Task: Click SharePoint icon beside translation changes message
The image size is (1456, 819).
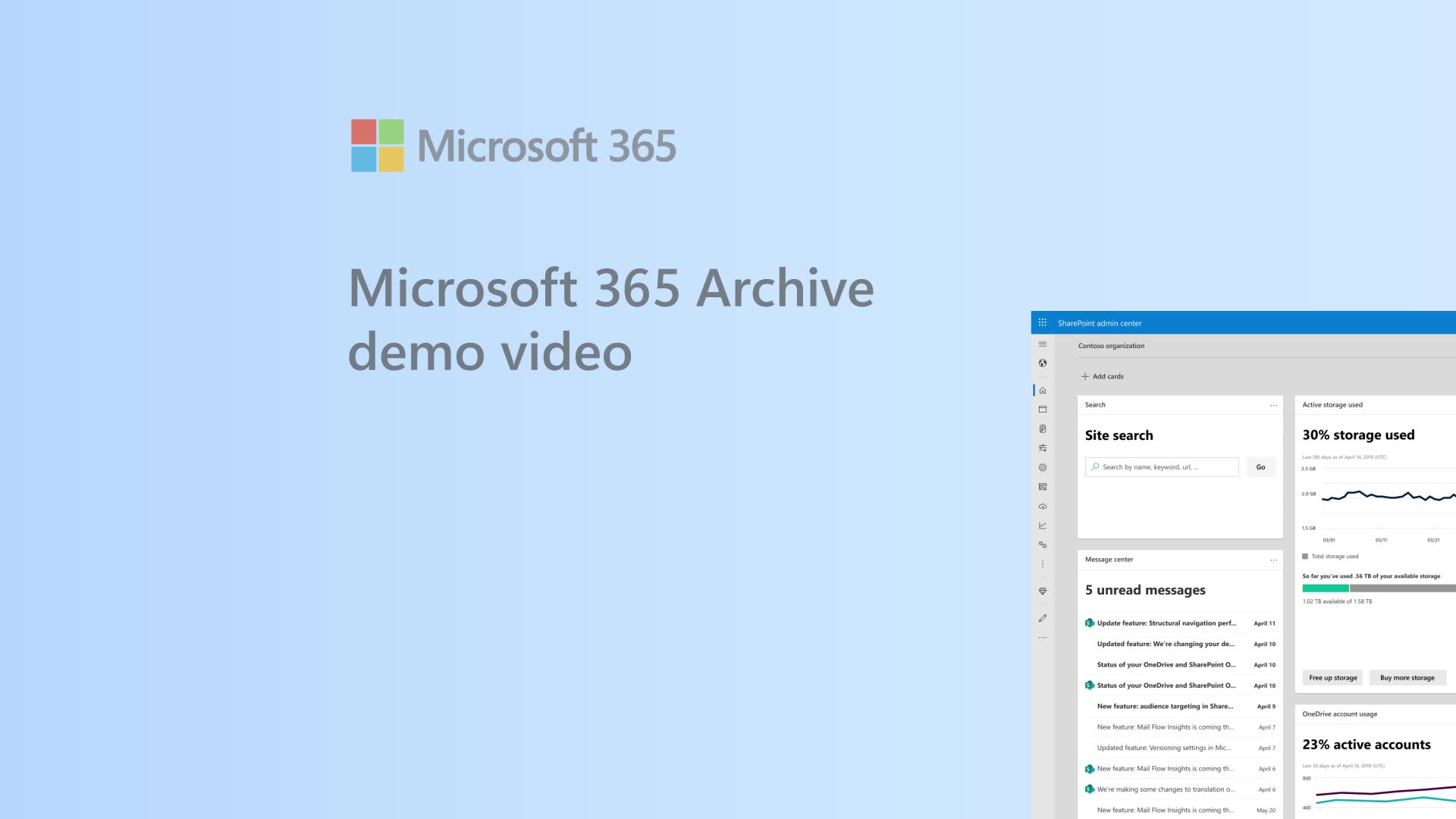Action: click(1089, 789)
